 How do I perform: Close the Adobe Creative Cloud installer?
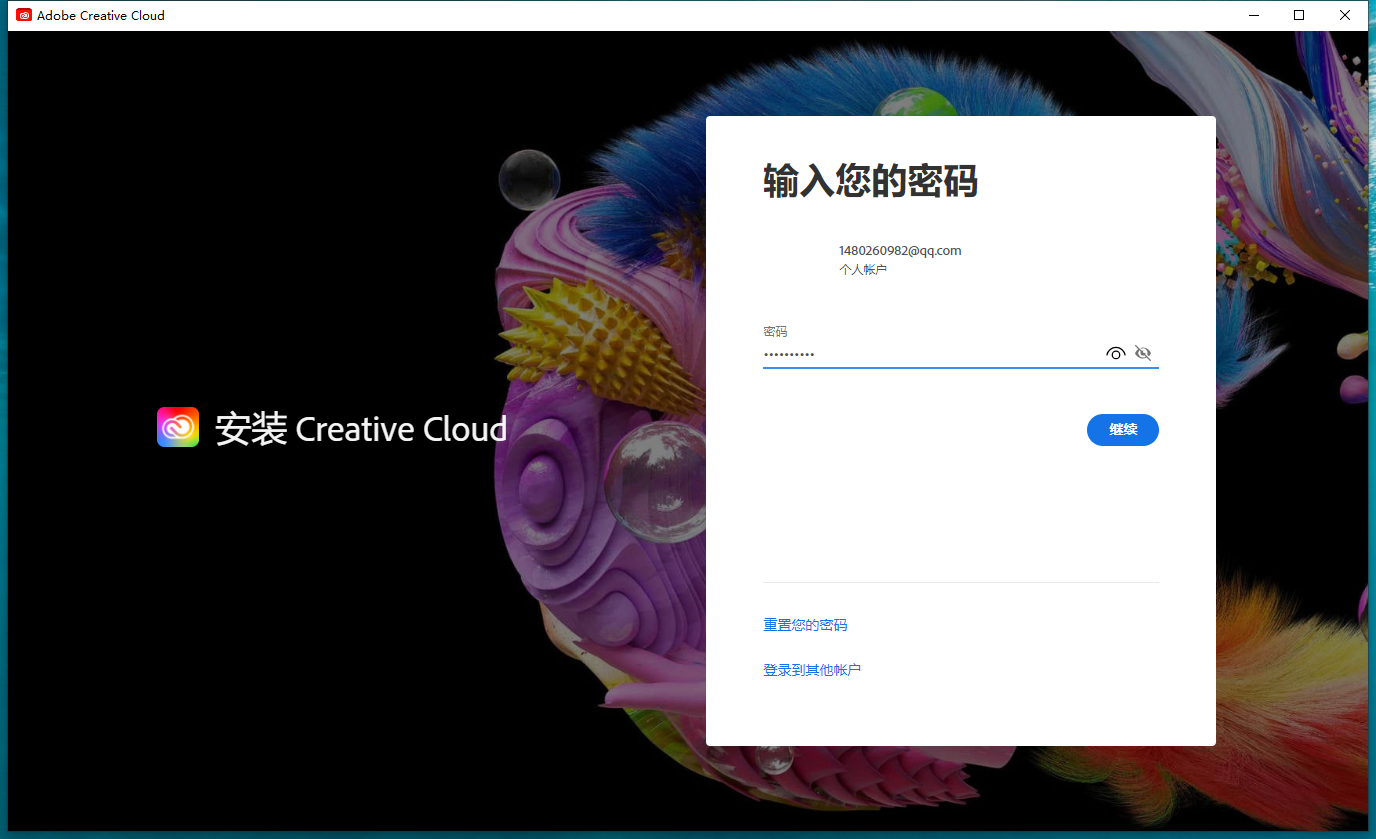1344,15
